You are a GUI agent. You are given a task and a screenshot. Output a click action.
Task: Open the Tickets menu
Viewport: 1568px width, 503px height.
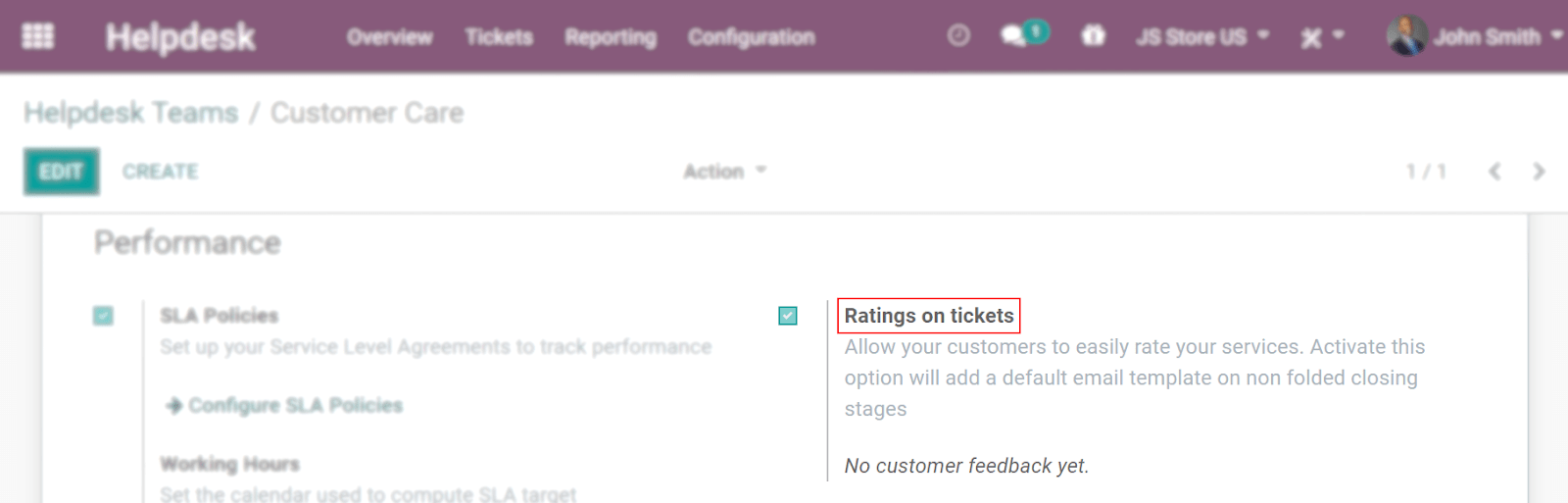(499, 37)
